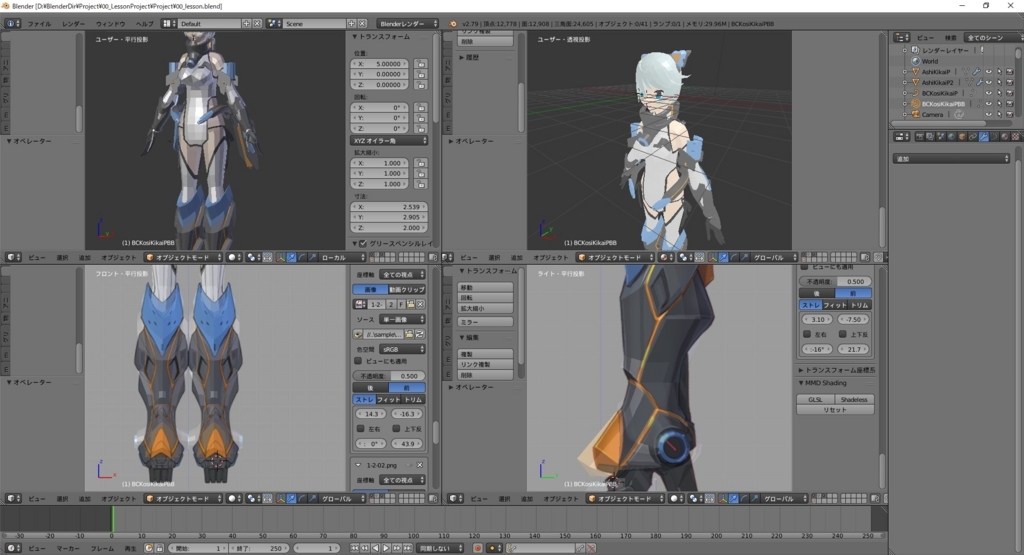Toggle render camera icon for BCKosiKikaiPBB
Image resolution: width=1024 pixels, height=555 pixels.
pos(1010,104)
